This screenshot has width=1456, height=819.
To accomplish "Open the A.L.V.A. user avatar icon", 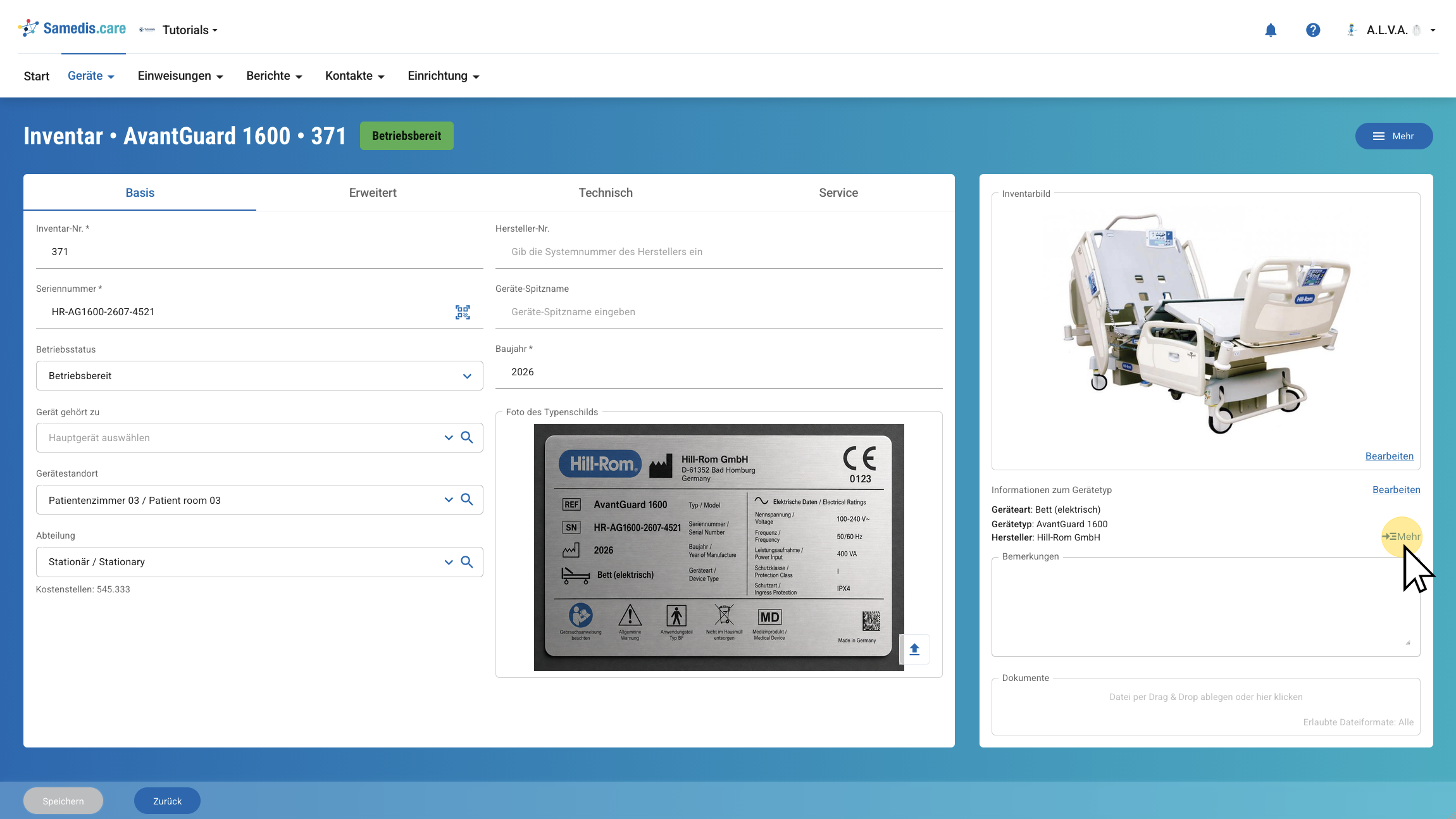I will (x=1352, y=30).
